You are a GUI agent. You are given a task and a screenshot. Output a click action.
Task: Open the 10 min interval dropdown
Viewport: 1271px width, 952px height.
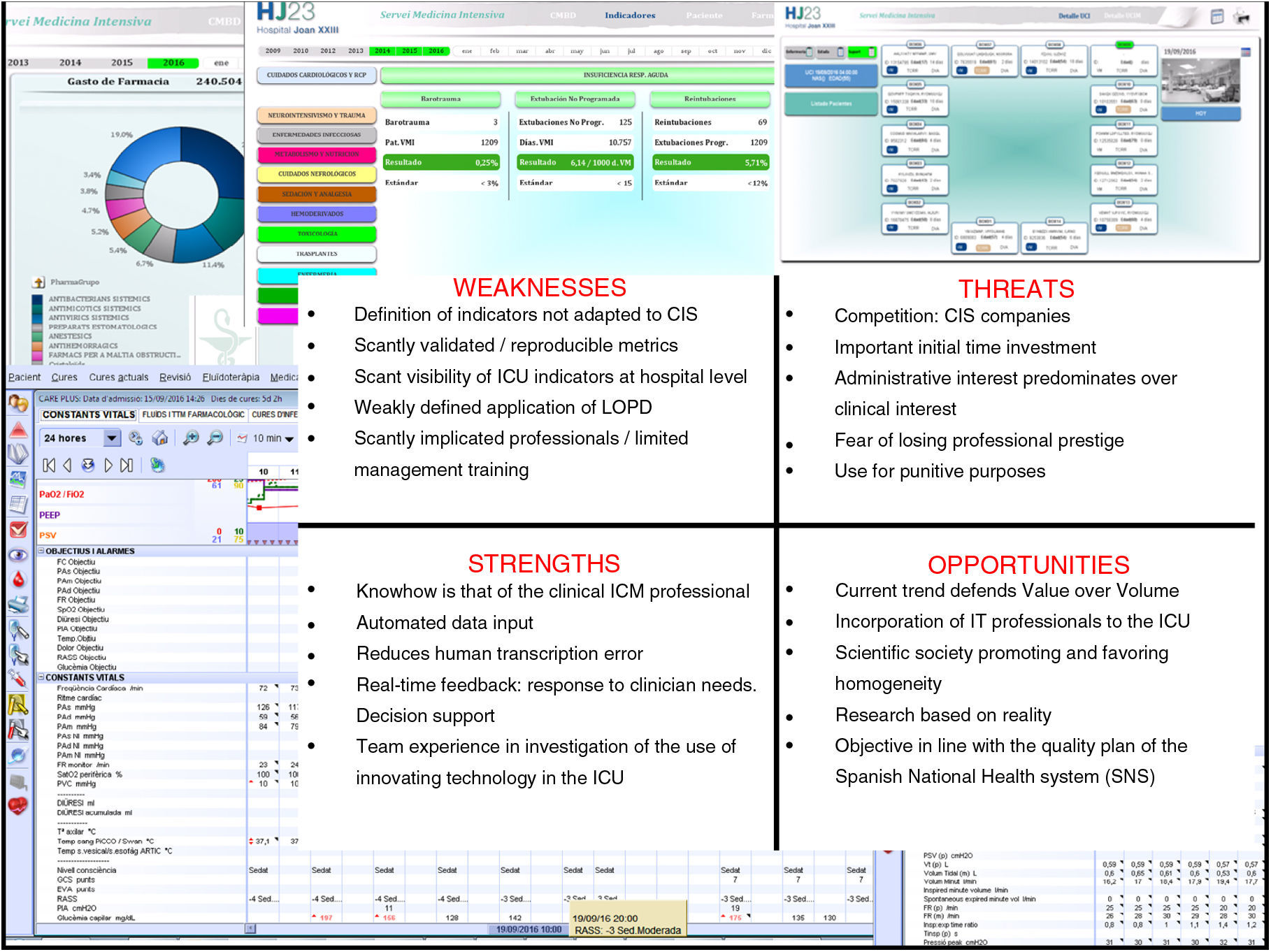tap(289, 439)
